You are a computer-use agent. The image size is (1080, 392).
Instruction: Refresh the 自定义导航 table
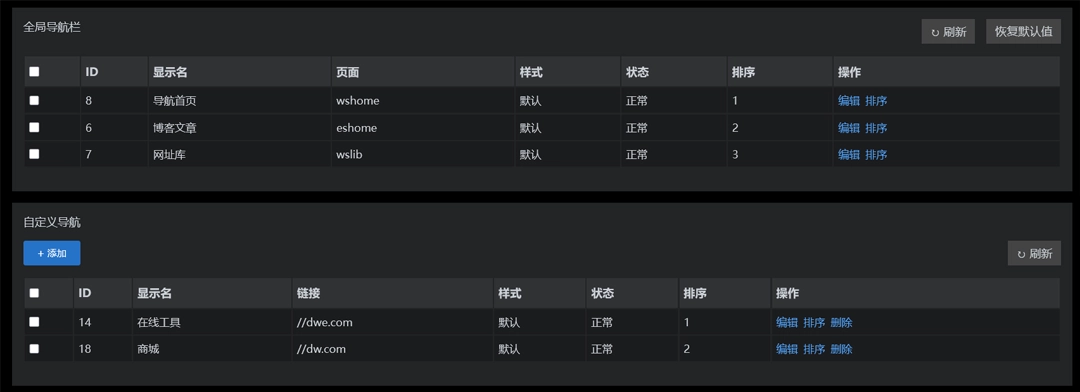tap(1034, 254)
